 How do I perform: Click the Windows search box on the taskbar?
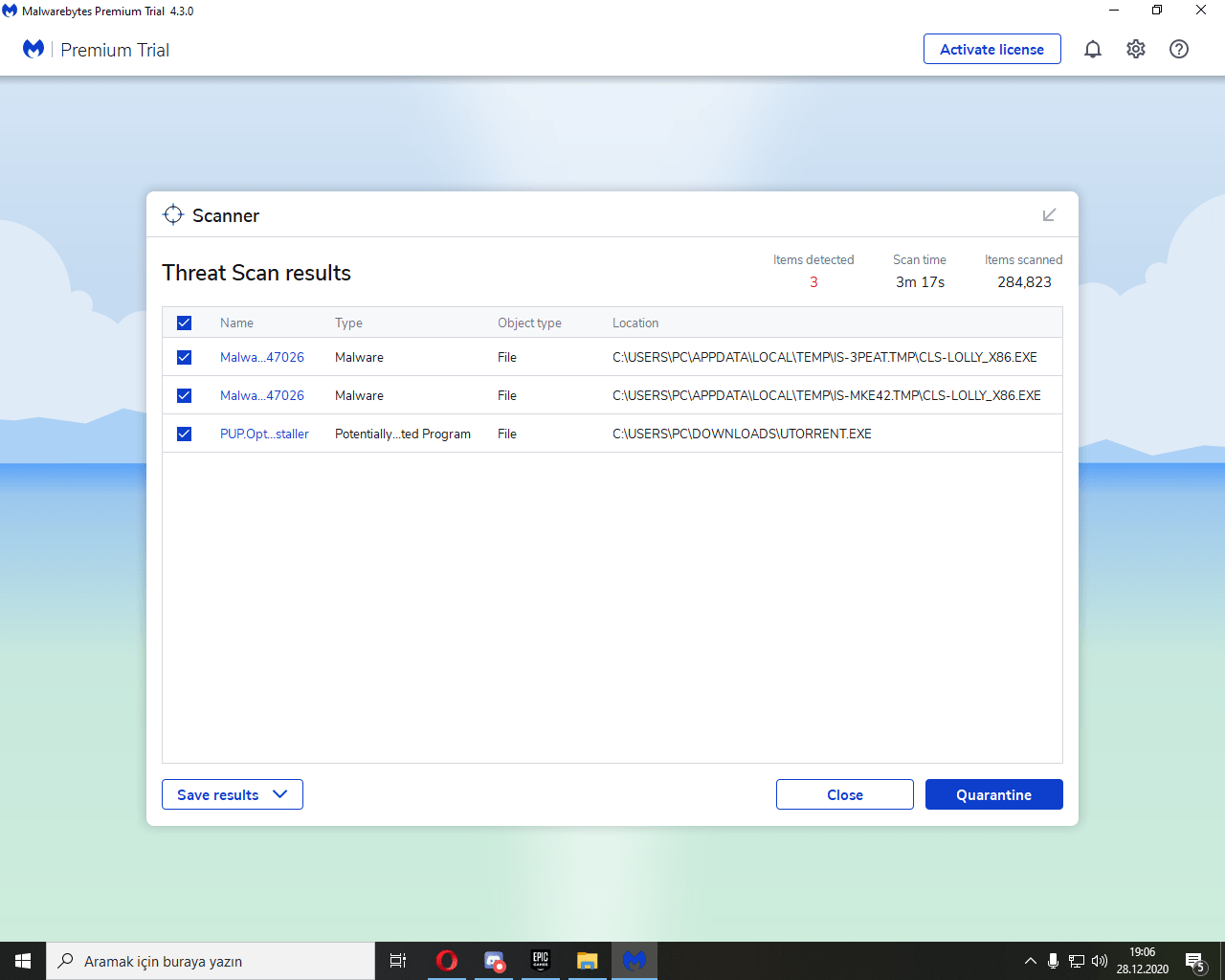pos(211,961)
